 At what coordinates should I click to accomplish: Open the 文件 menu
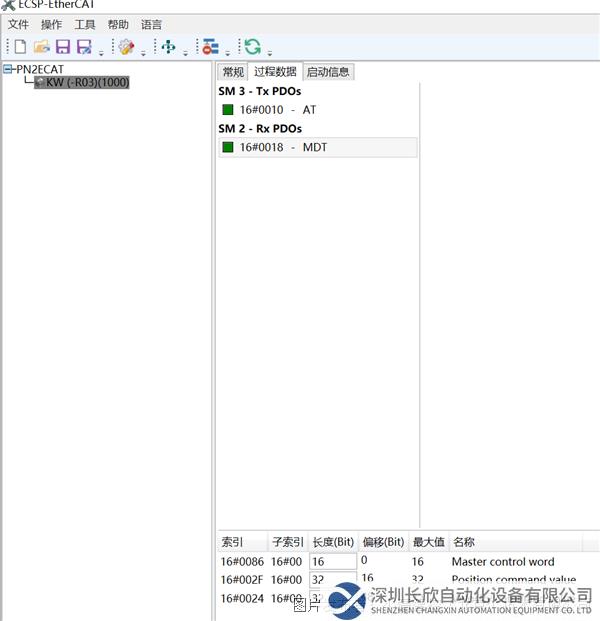tap(18, 24)
